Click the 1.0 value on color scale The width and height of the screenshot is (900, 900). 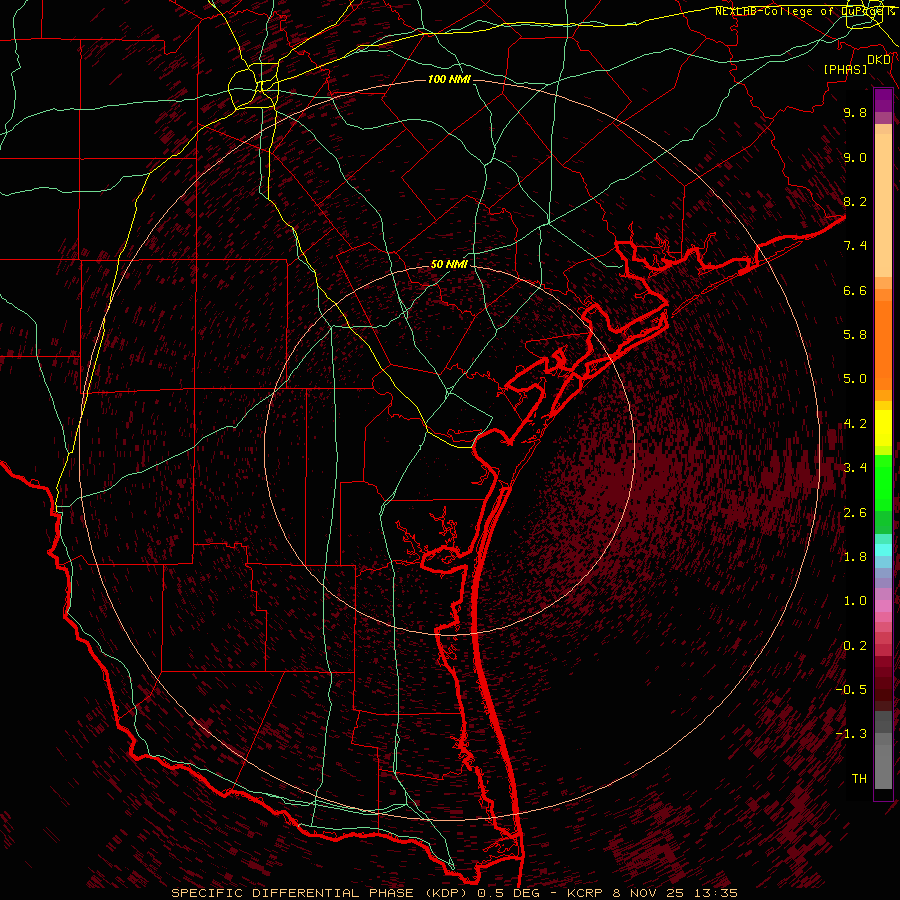click(x=855, y=601)
